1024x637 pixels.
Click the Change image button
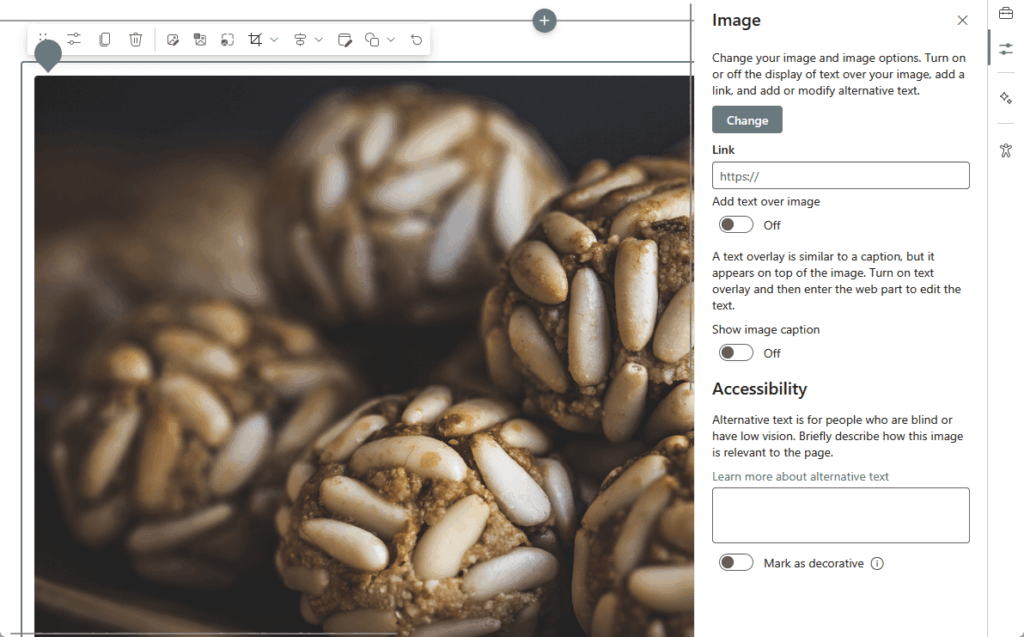(x=746, y=120)
